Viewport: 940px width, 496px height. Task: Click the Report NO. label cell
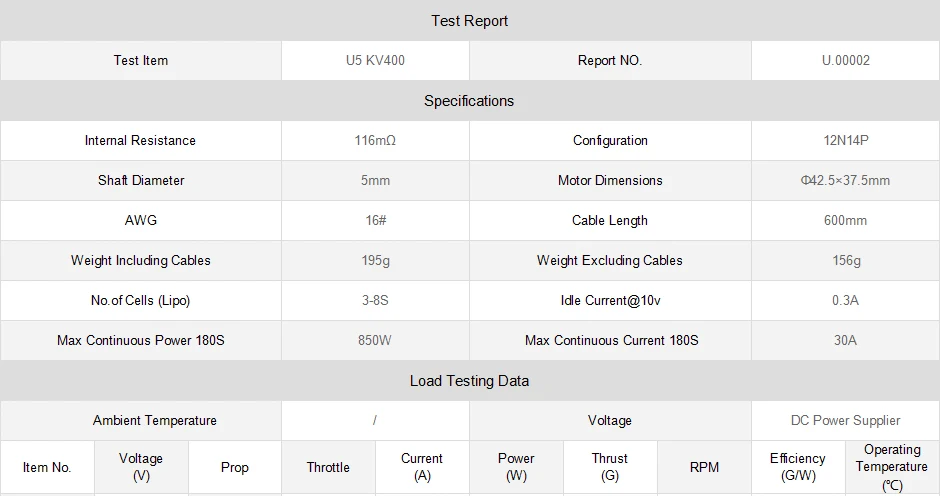pos(610,60)
